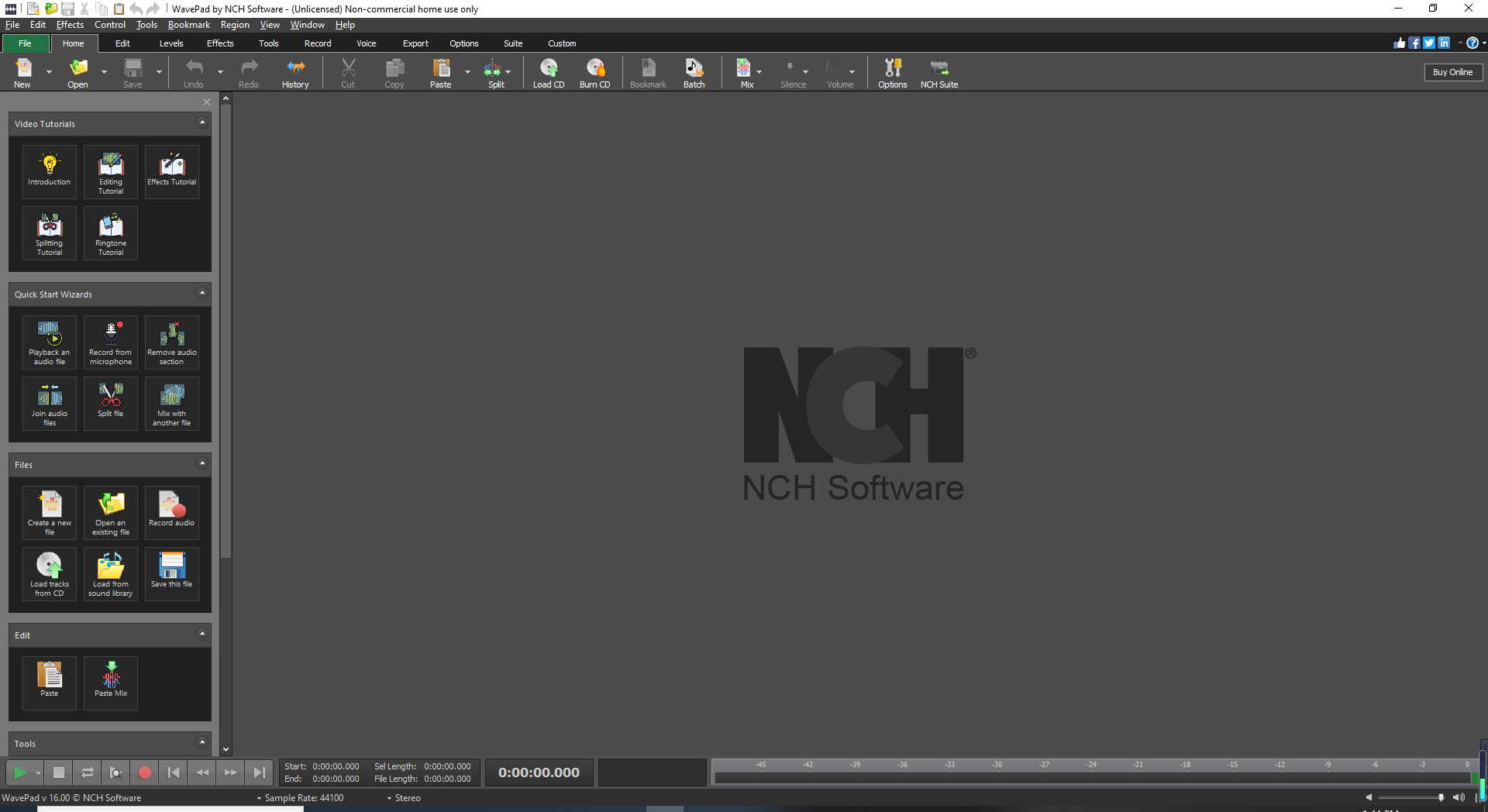Screen dimensions: 1488x812
Task: Click the speaker mute icon at volume slider
Action: pos(1369,797)
